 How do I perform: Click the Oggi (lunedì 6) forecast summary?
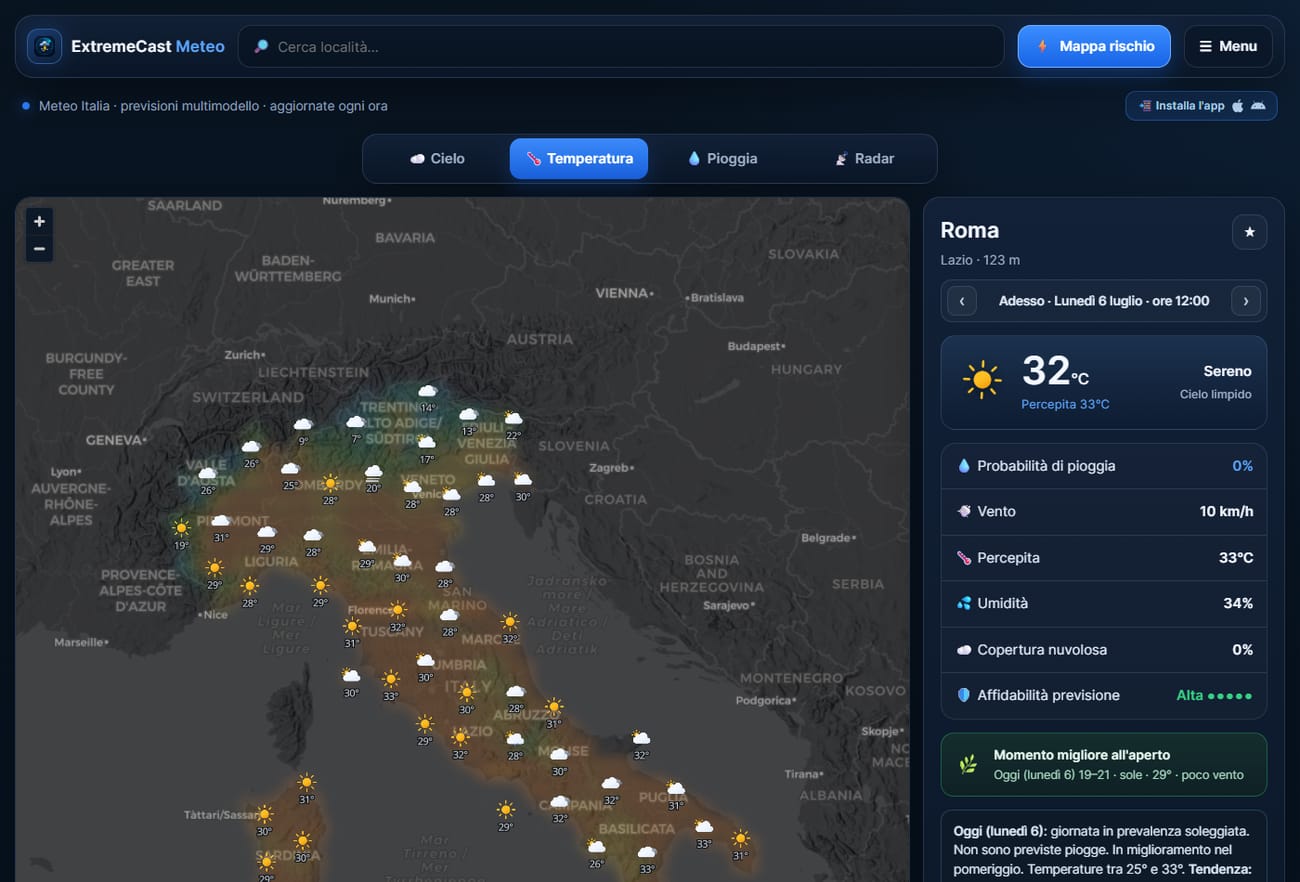pyautogui.click(x=1104, y=851)
